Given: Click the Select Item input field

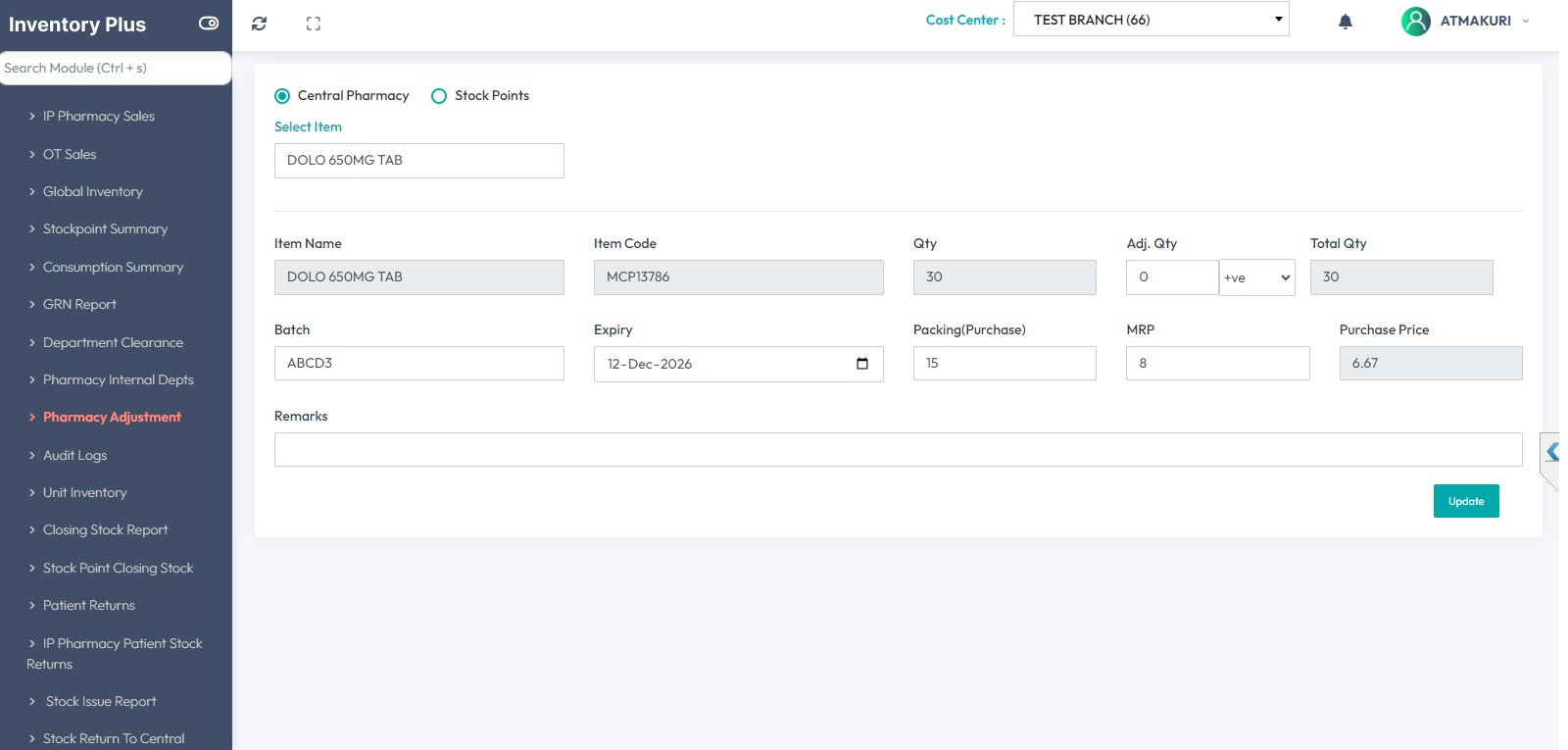Looking at the screenshot, I should point(419,161).
